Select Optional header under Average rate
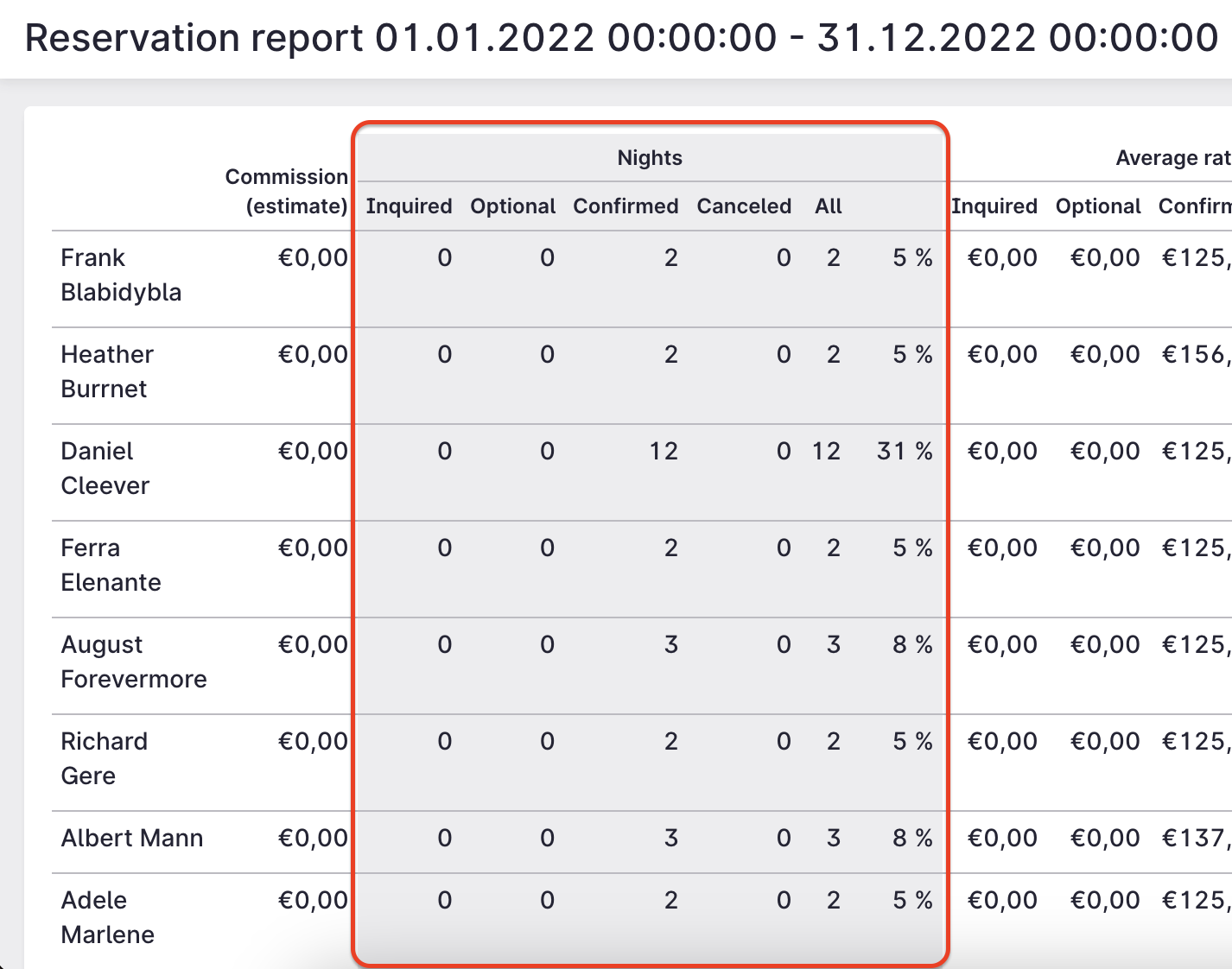 point(1098,206)
